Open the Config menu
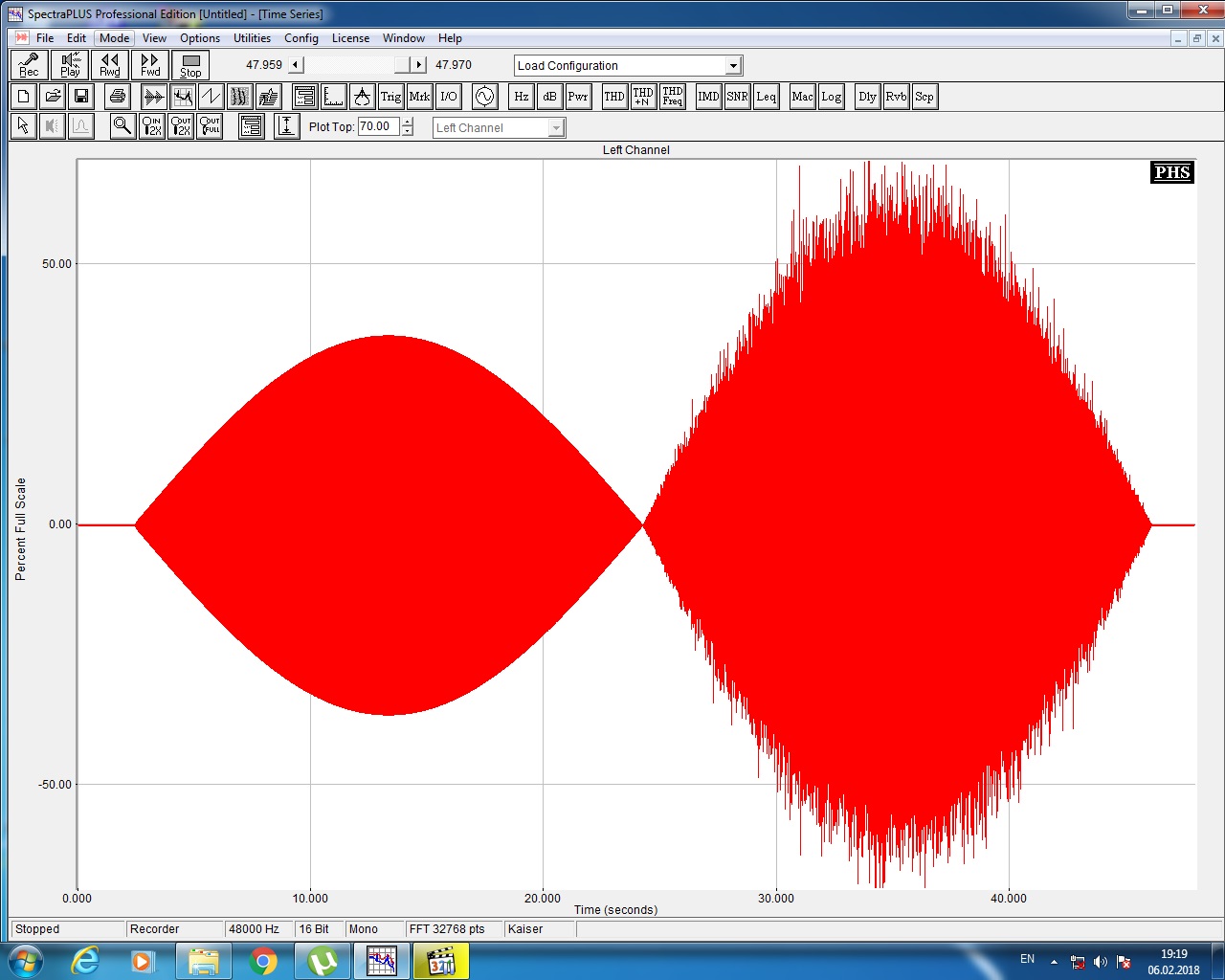Image resolution: width=1225 pixels, height=980 pixels. pos(301,38)
